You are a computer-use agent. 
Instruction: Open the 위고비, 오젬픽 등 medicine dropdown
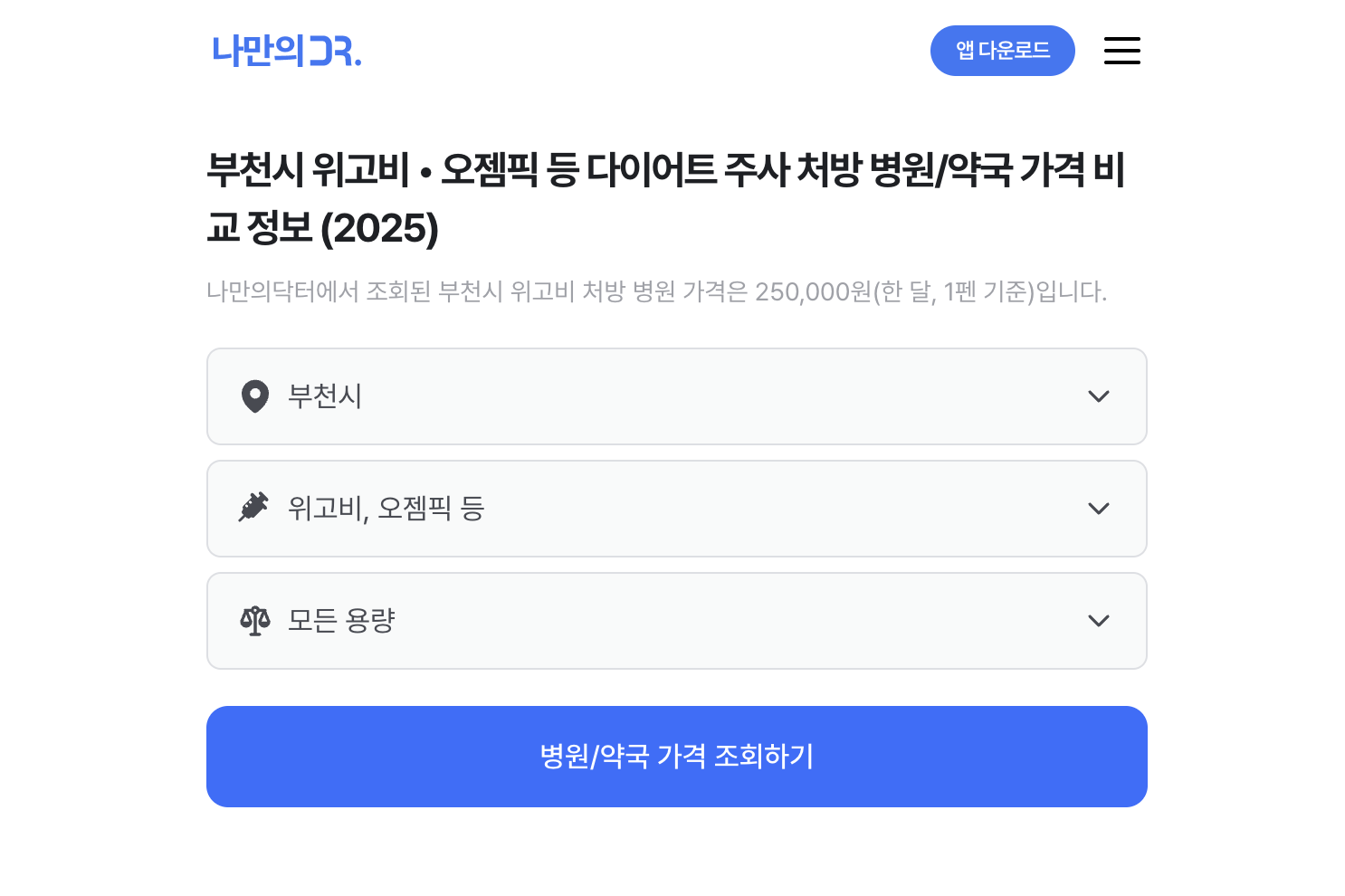[x=676, y=509]
